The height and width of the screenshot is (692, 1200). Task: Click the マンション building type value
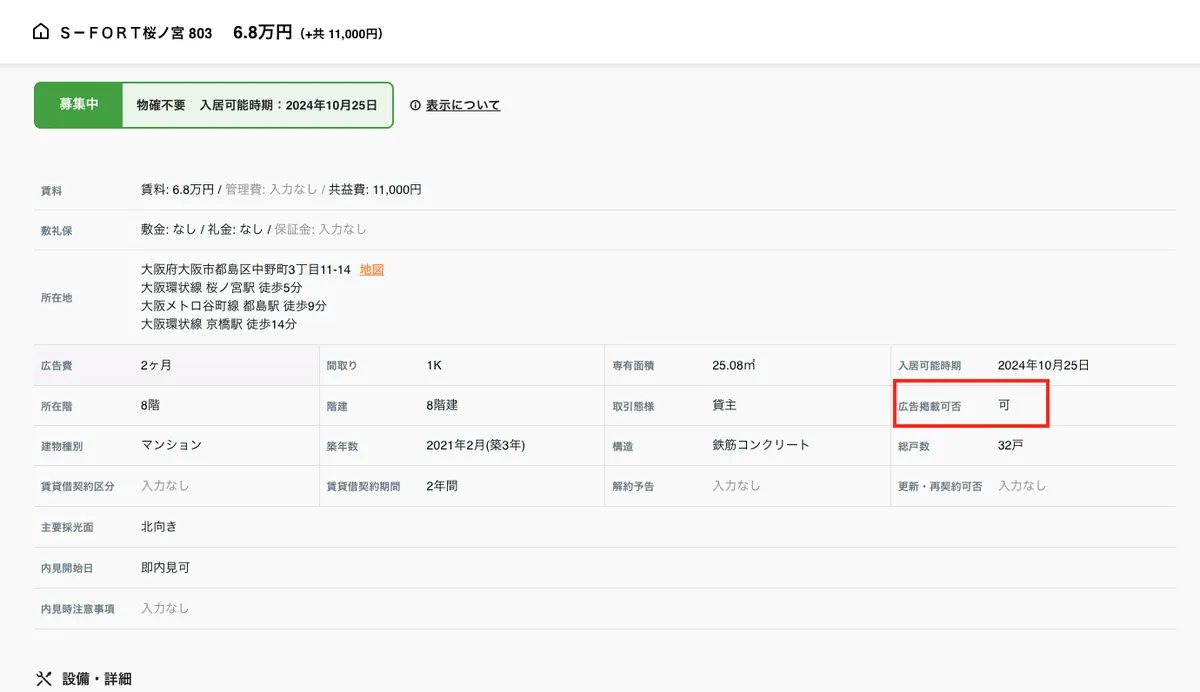[172, 445]
